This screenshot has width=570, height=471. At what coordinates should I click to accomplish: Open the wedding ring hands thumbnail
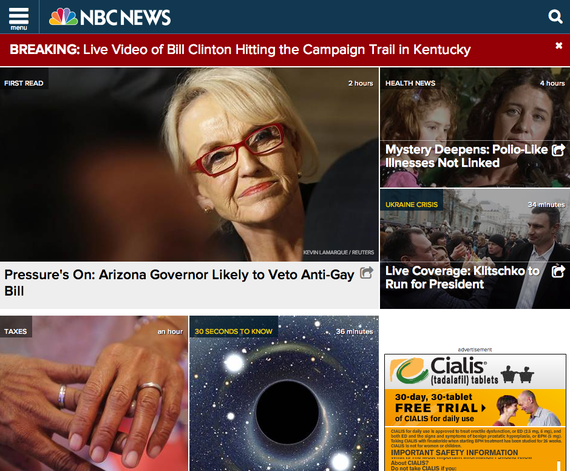click(x=94, y=393)
